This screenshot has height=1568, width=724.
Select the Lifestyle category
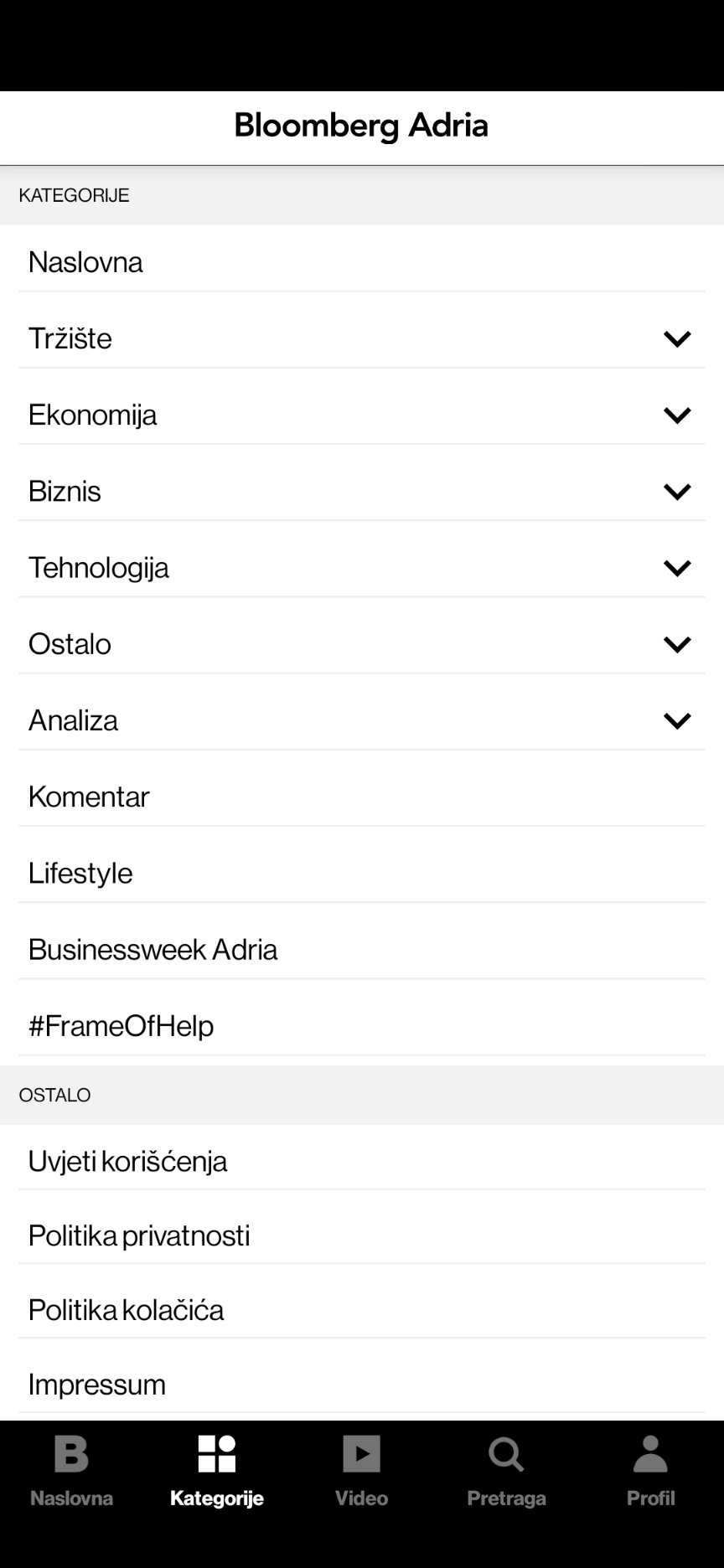tap(362, 873)
